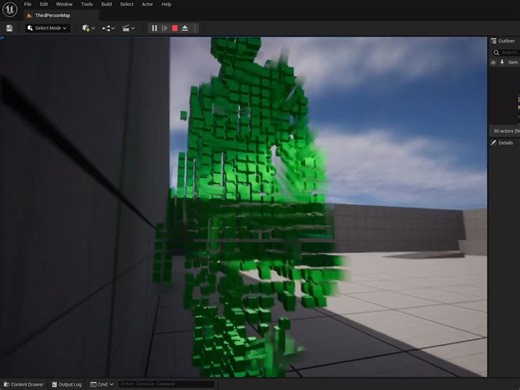Select the Details panel tab
The image size is (520, 390).
(502, 143)
